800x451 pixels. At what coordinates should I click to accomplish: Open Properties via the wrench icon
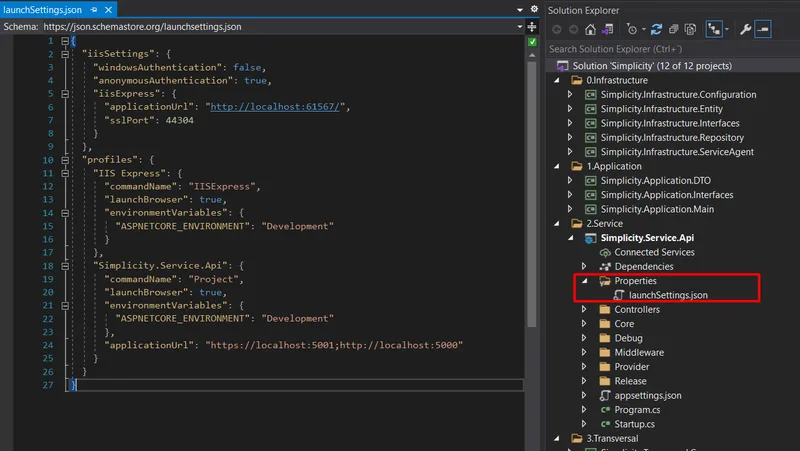tap(745, 30)
